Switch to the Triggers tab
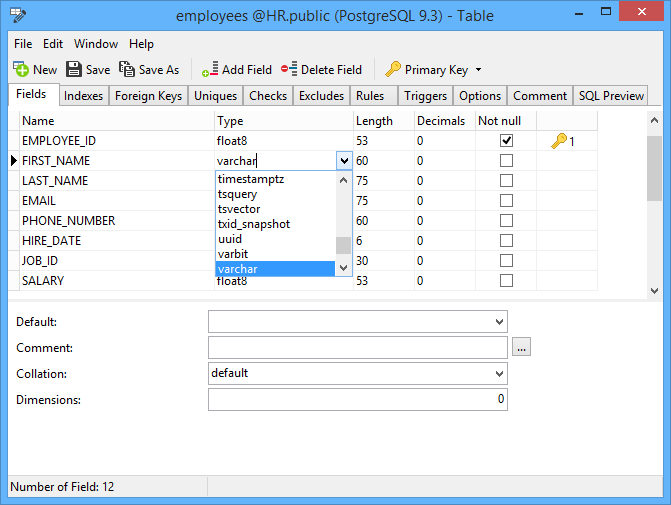This screenshot has width=671, height=505. (425, 96)
